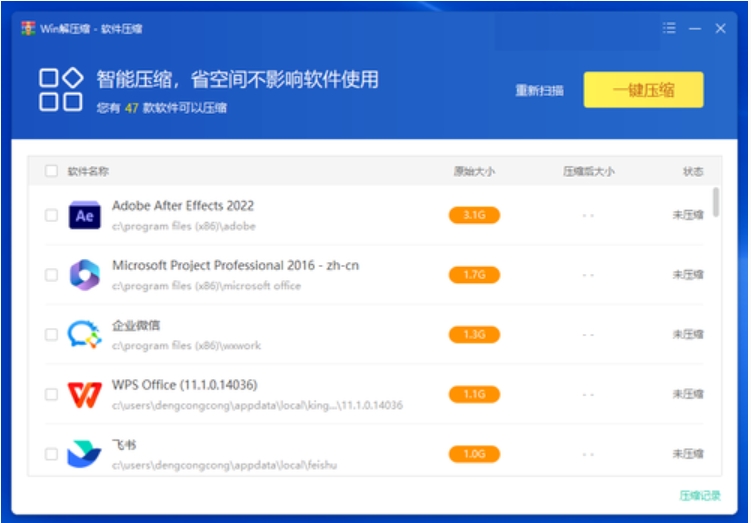Screen dimensions: 751x523
Task: Click the 1.3G size badge
Action: [474, 334]
